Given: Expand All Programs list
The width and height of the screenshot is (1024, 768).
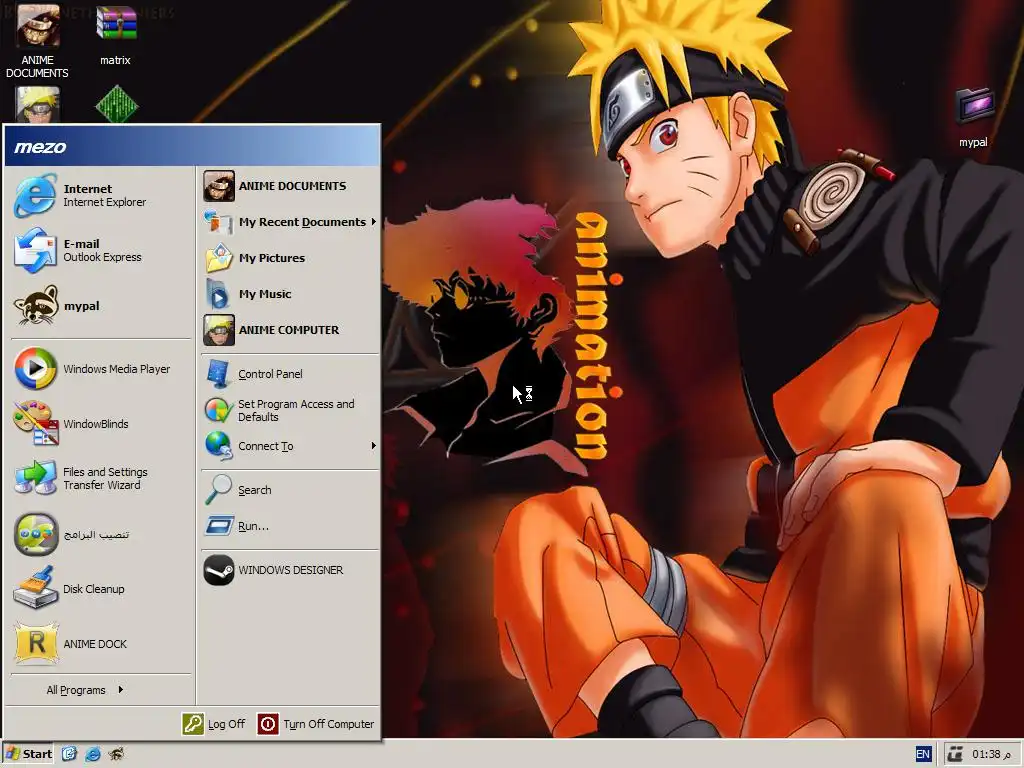Looking at the screenshot, I should 85,690.
